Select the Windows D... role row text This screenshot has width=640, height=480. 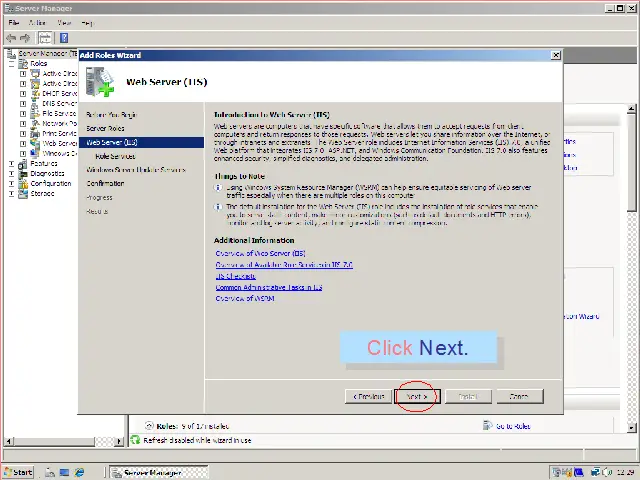(x=60, y=153)
